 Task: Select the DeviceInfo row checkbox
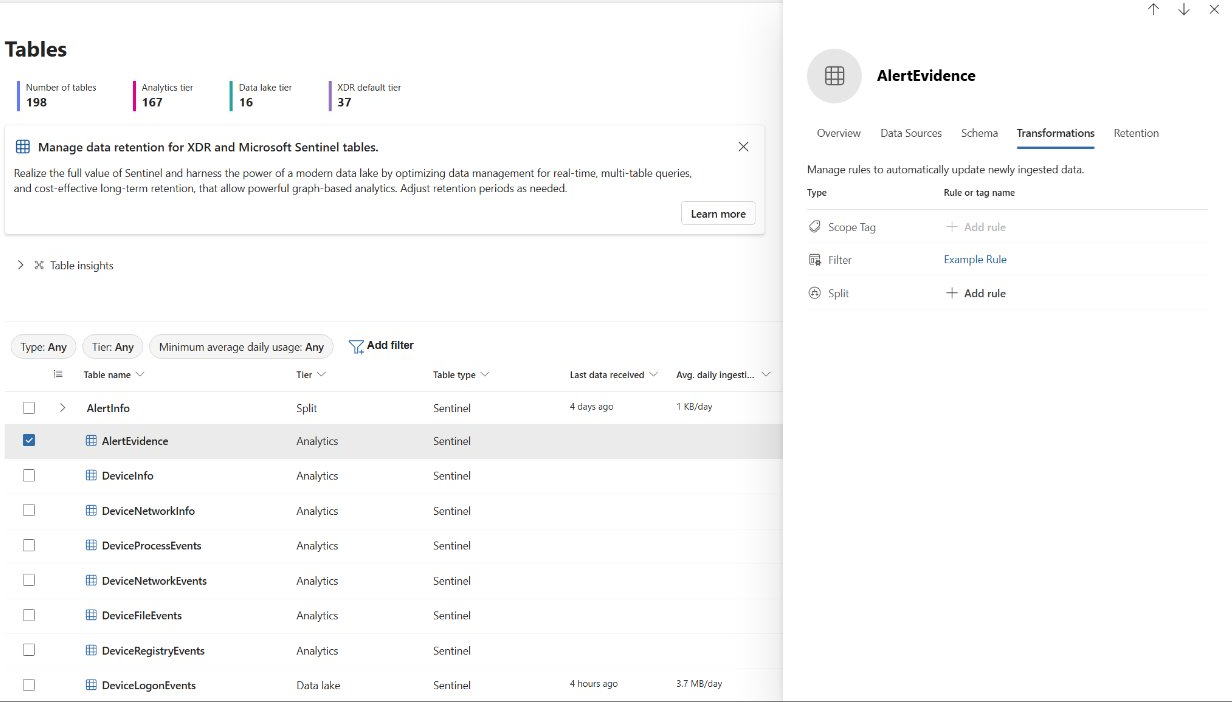29,475
